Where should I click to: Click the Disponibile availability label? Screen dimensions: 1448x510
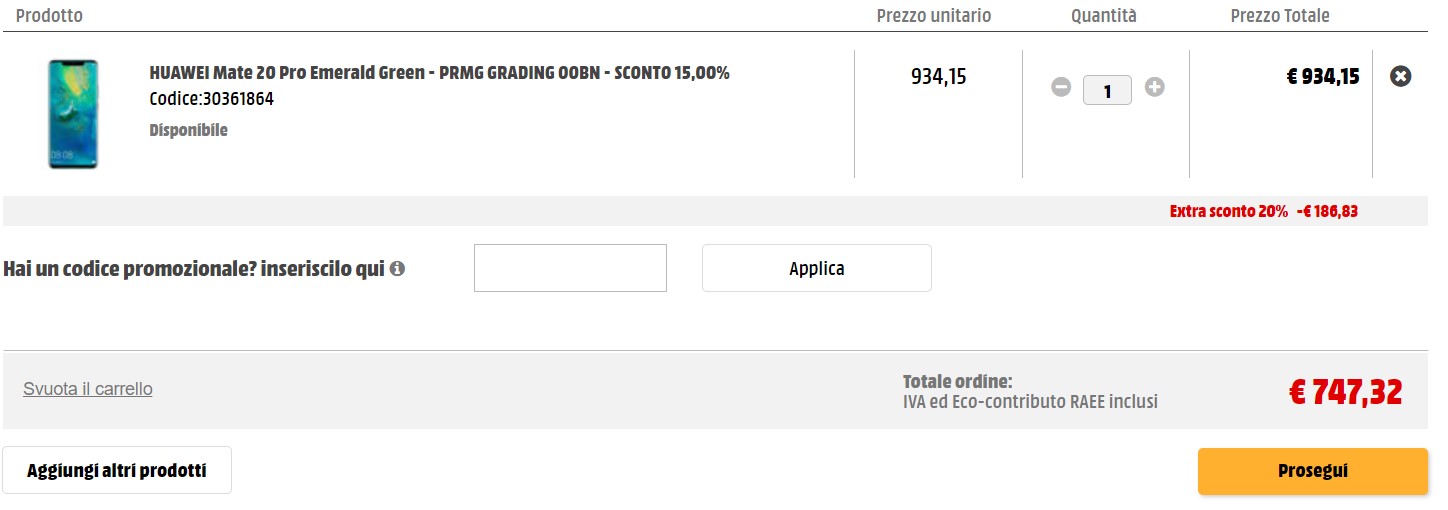pos(188,130)
